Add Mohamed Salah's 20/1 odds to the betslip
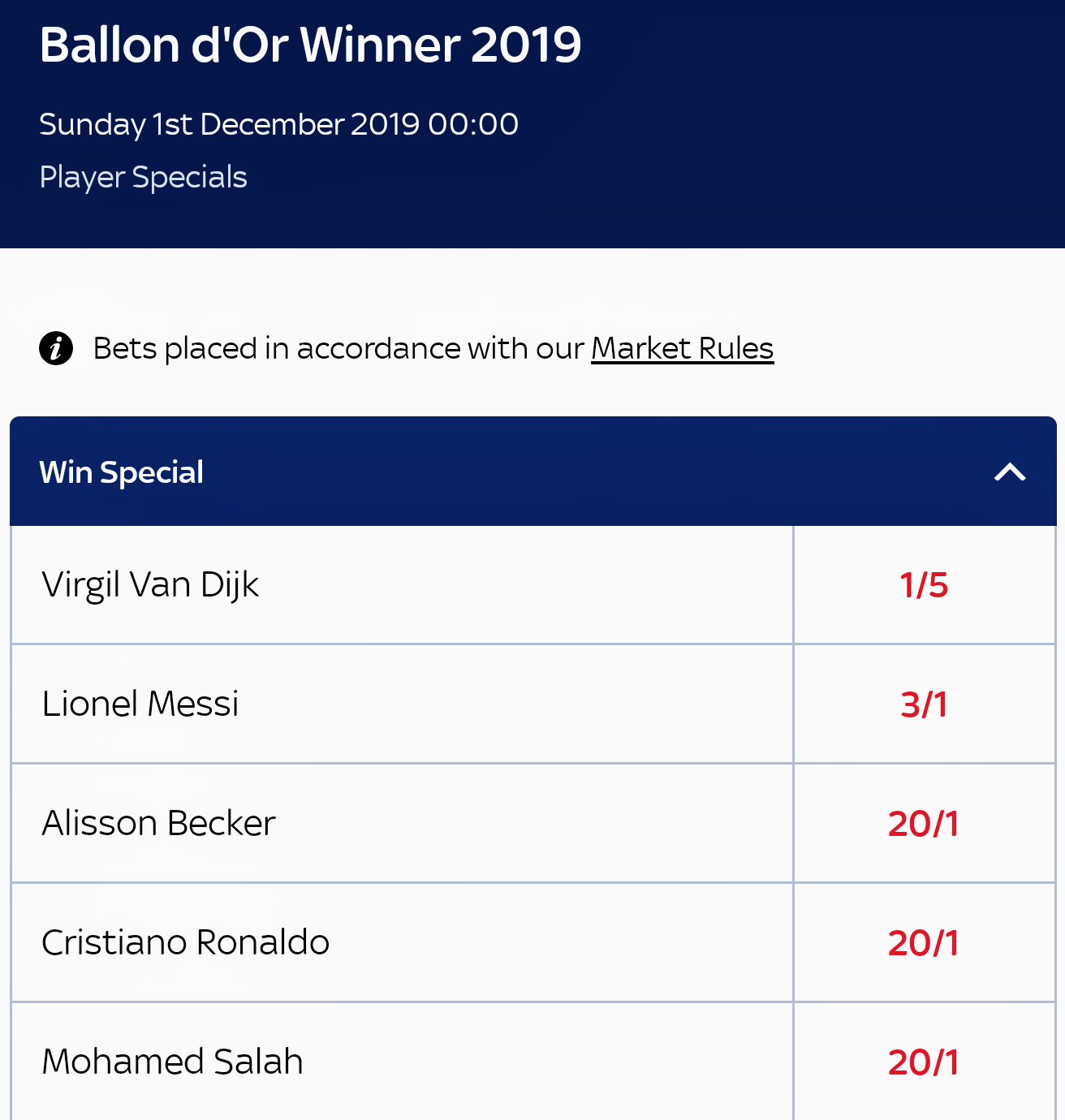Viewport: 1065px width, 1120px height. [x=924, y=1062]
